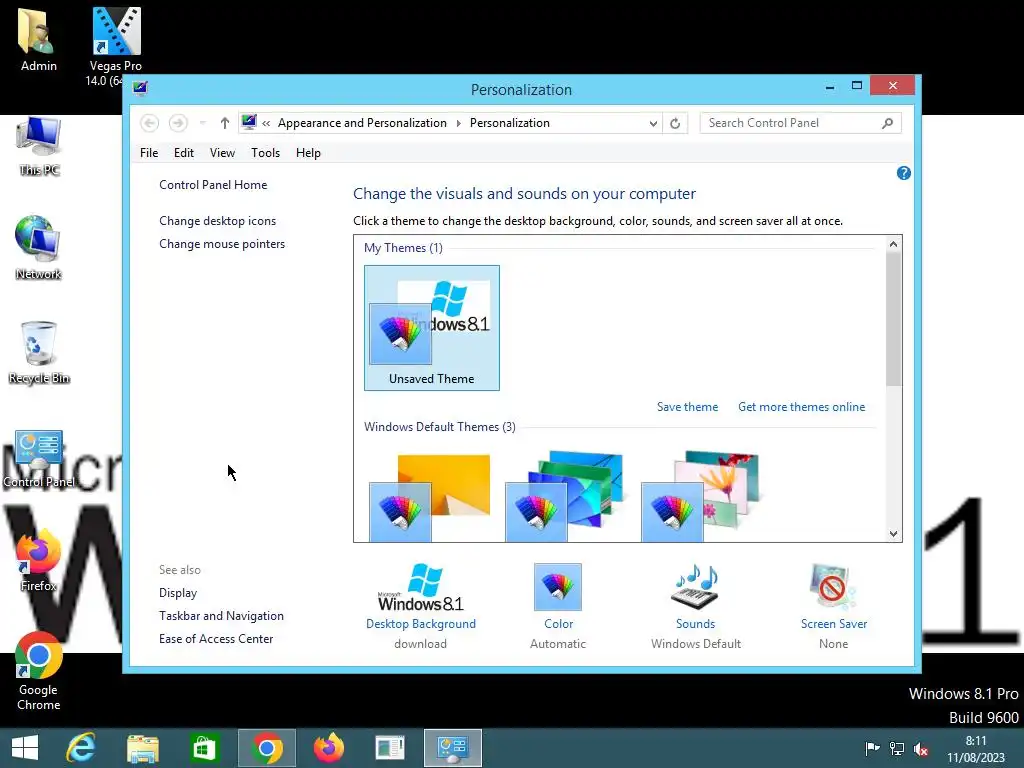This screenshot has height=768, width=1024.
Task: Open the Desktop Background settings icon
Action: coord(421,587)
